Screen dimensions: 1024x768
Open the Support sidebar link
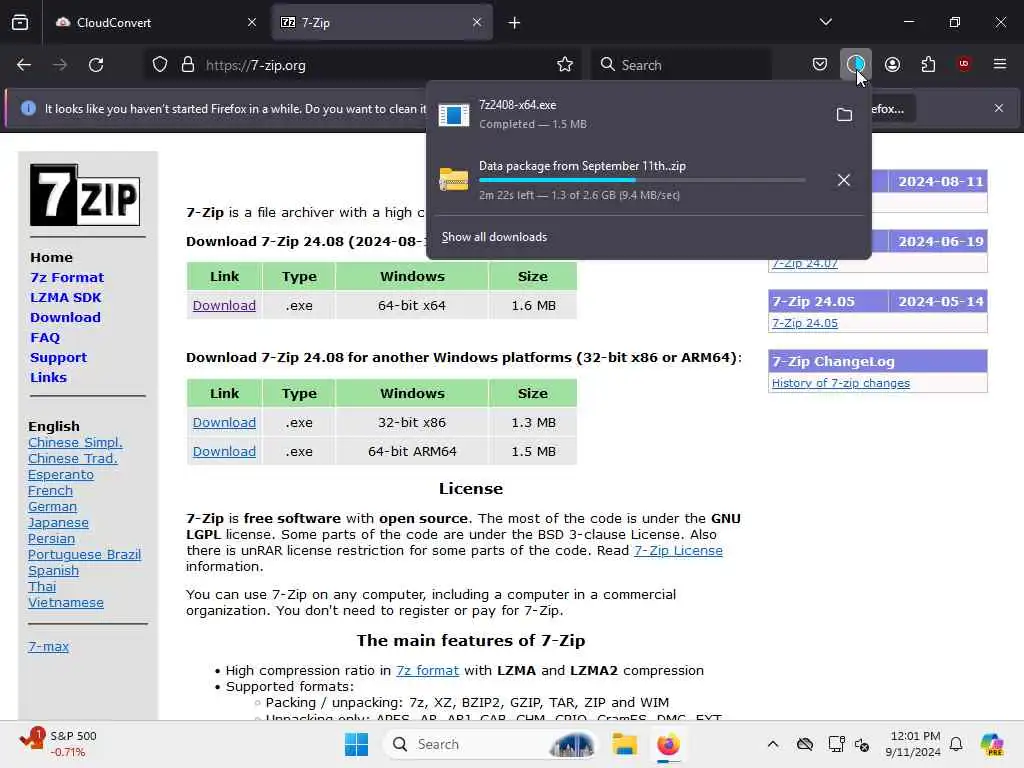pos(58,358)
